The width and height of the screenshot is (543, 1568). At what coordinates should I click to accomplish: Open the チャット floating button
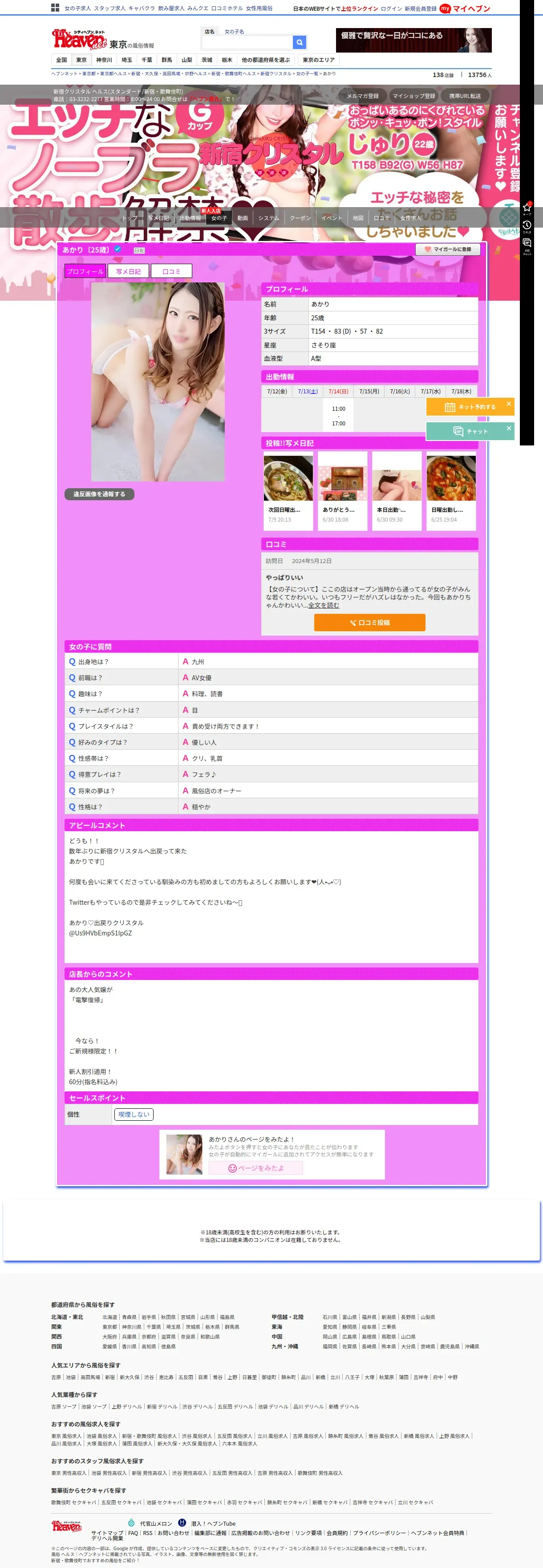[x=470, y=431]
